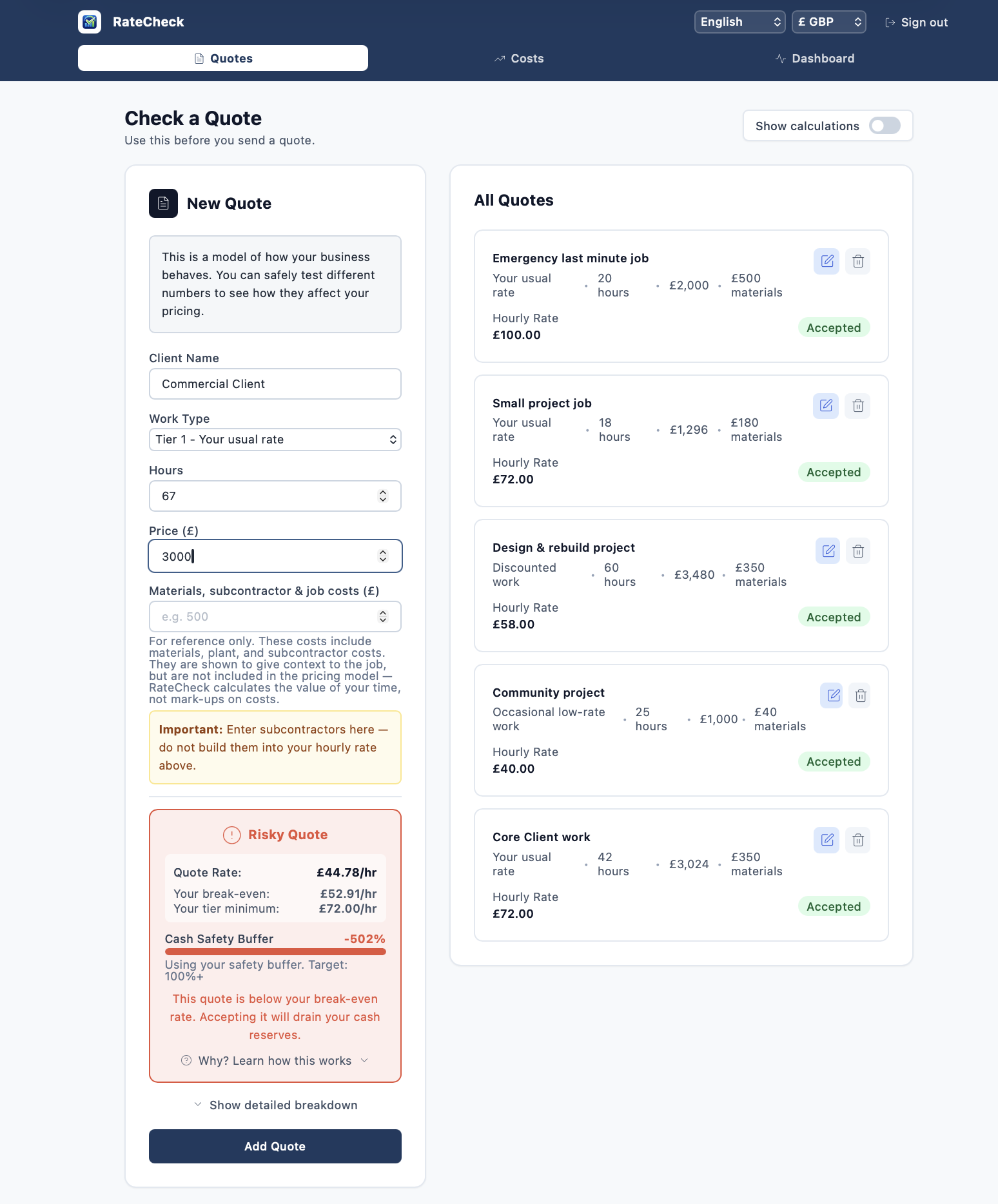Expand Why? Learn how this works
This screenshot has height=1204, width=998.
(275, 1060)
